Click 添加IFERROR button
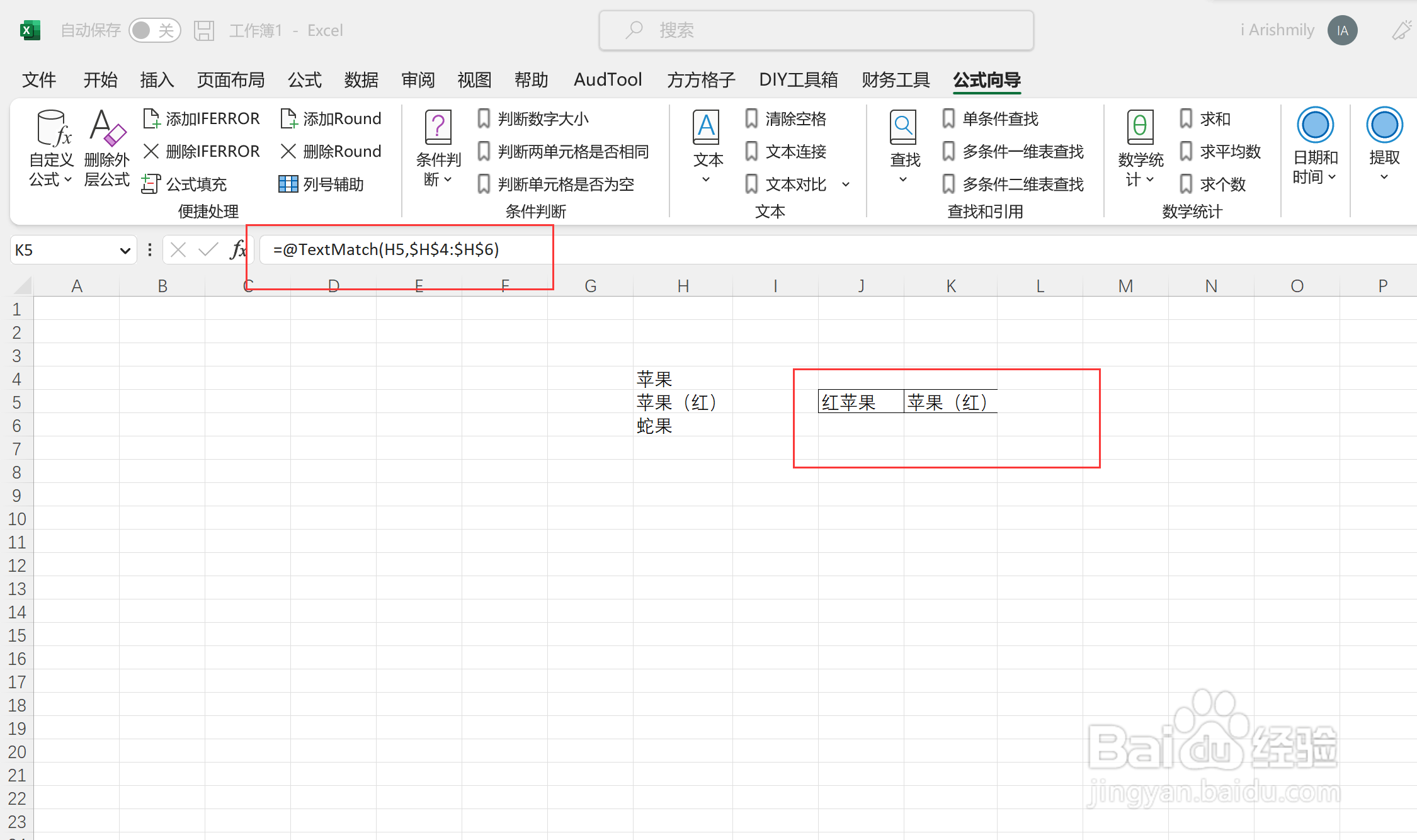This screenshot has height=840, width=1417. click(202, 118)
